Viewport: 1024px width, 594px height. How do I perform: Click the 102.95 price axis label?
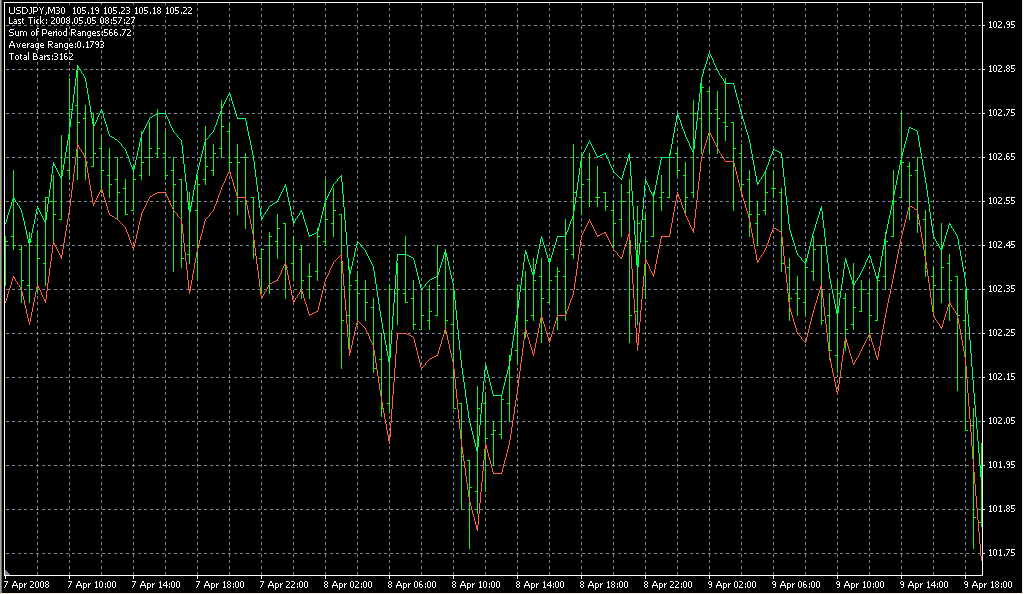(1001, 25)
